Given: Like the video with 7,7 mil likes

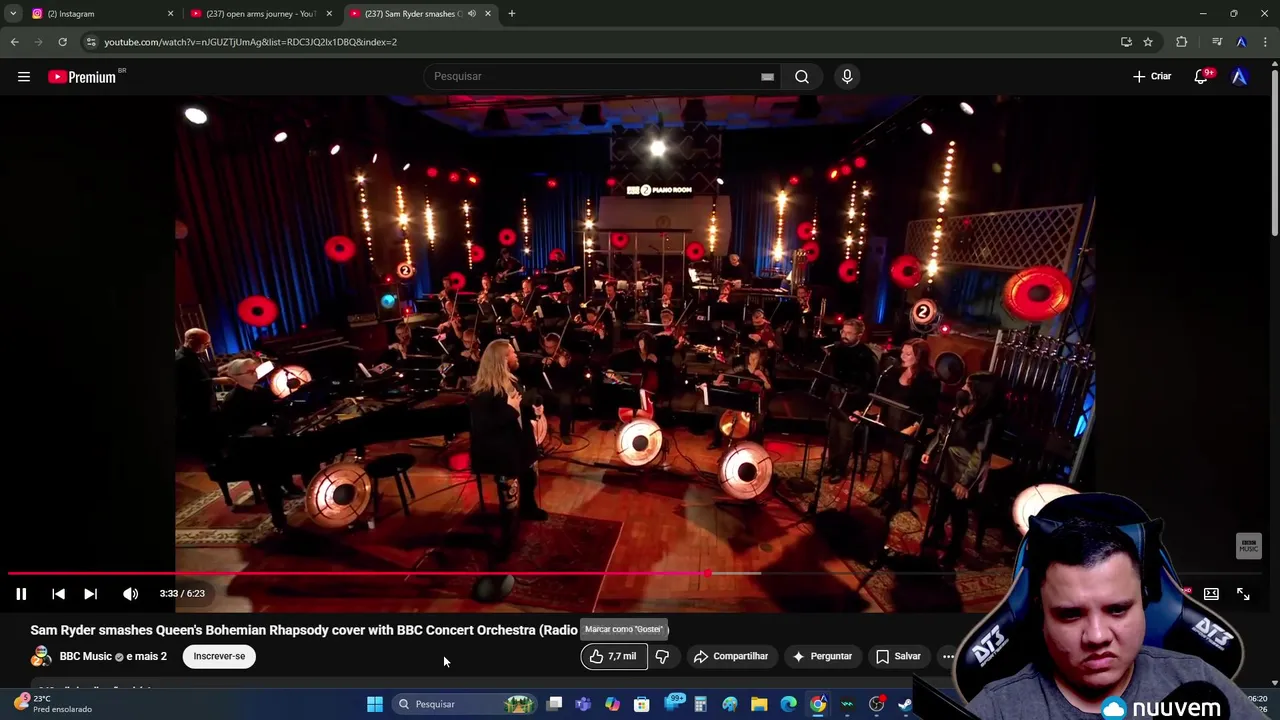Looking at the screenshot, I should click(x=613, y=656).
